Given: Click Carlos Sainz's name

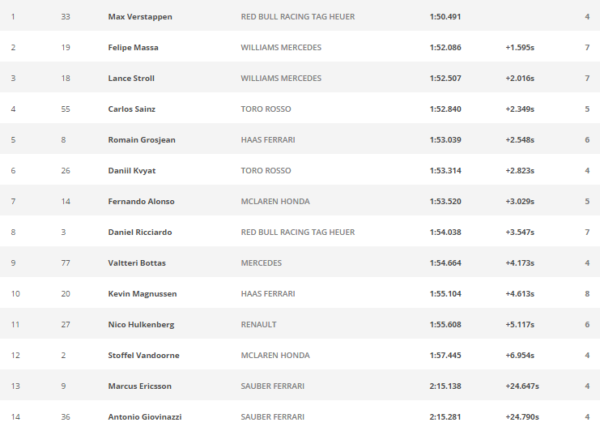Looking at the screenshot, I should [x=134, y=109].
